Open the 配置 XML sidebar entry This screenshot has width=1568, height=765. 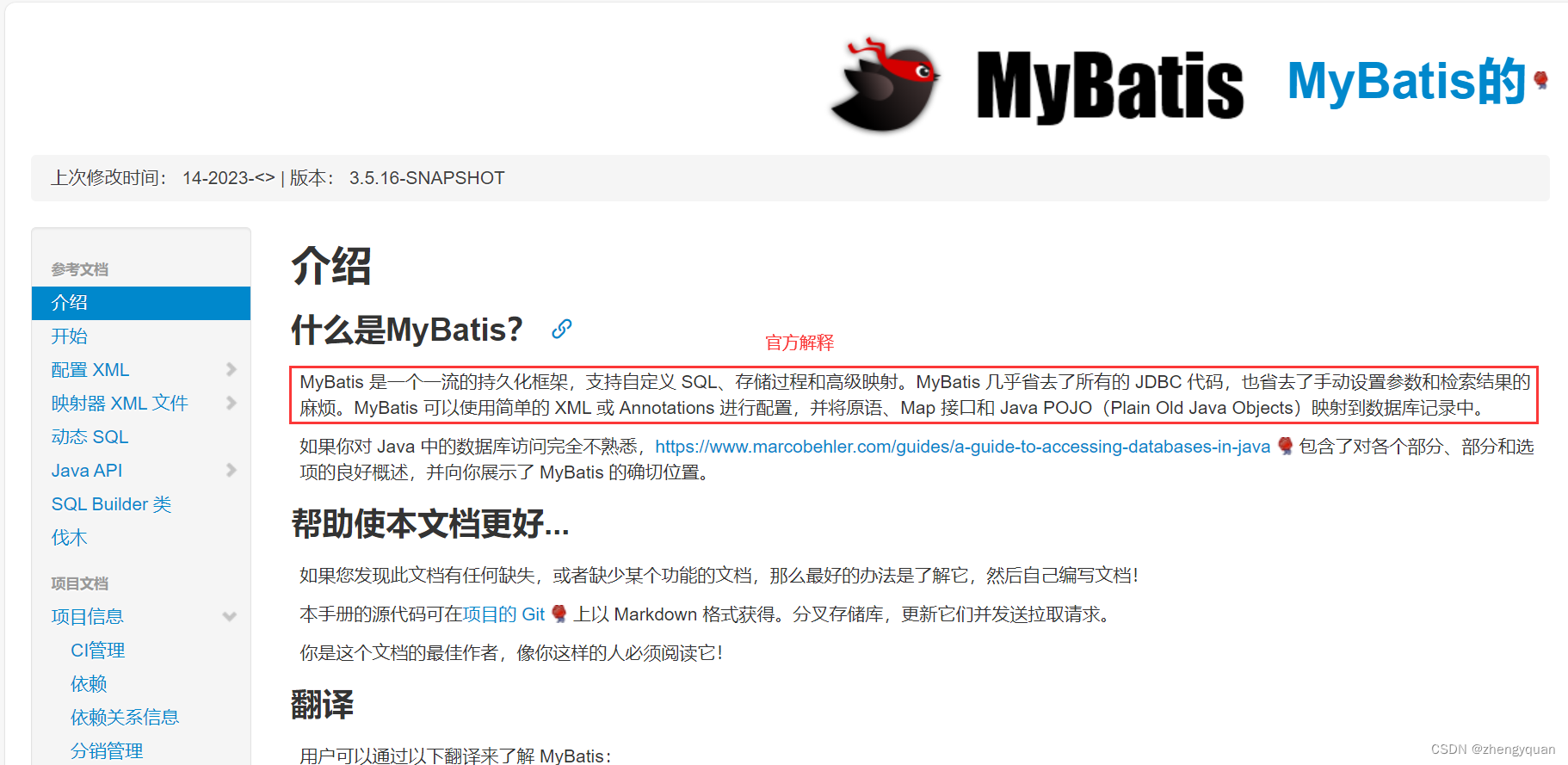pyautogui.click(x=90, y=370)
